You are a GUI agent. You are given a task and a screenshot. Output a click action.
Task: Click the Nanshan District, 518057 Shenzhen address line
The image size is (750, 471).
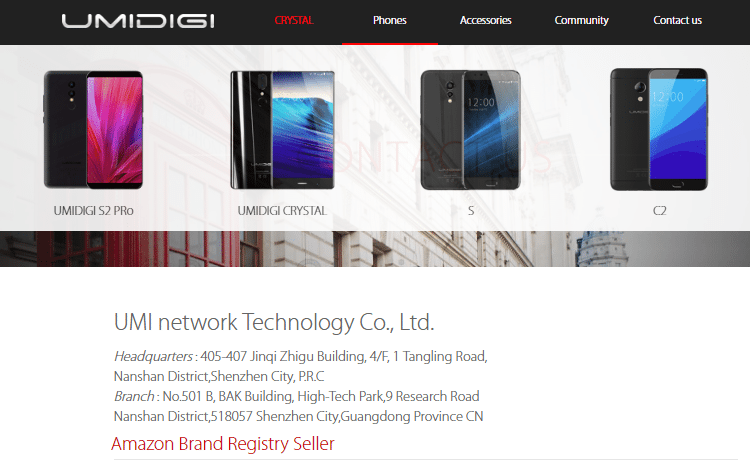tap(298, 416)
